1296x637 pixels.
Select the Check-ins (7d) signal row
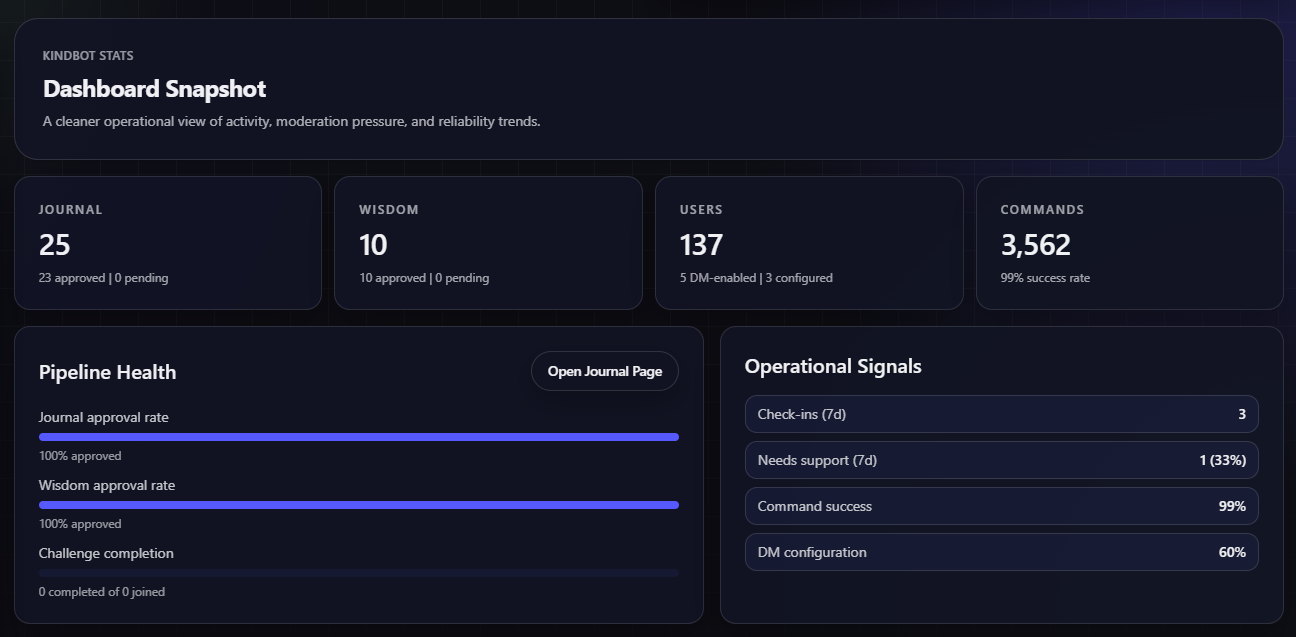coord(1001,414)
